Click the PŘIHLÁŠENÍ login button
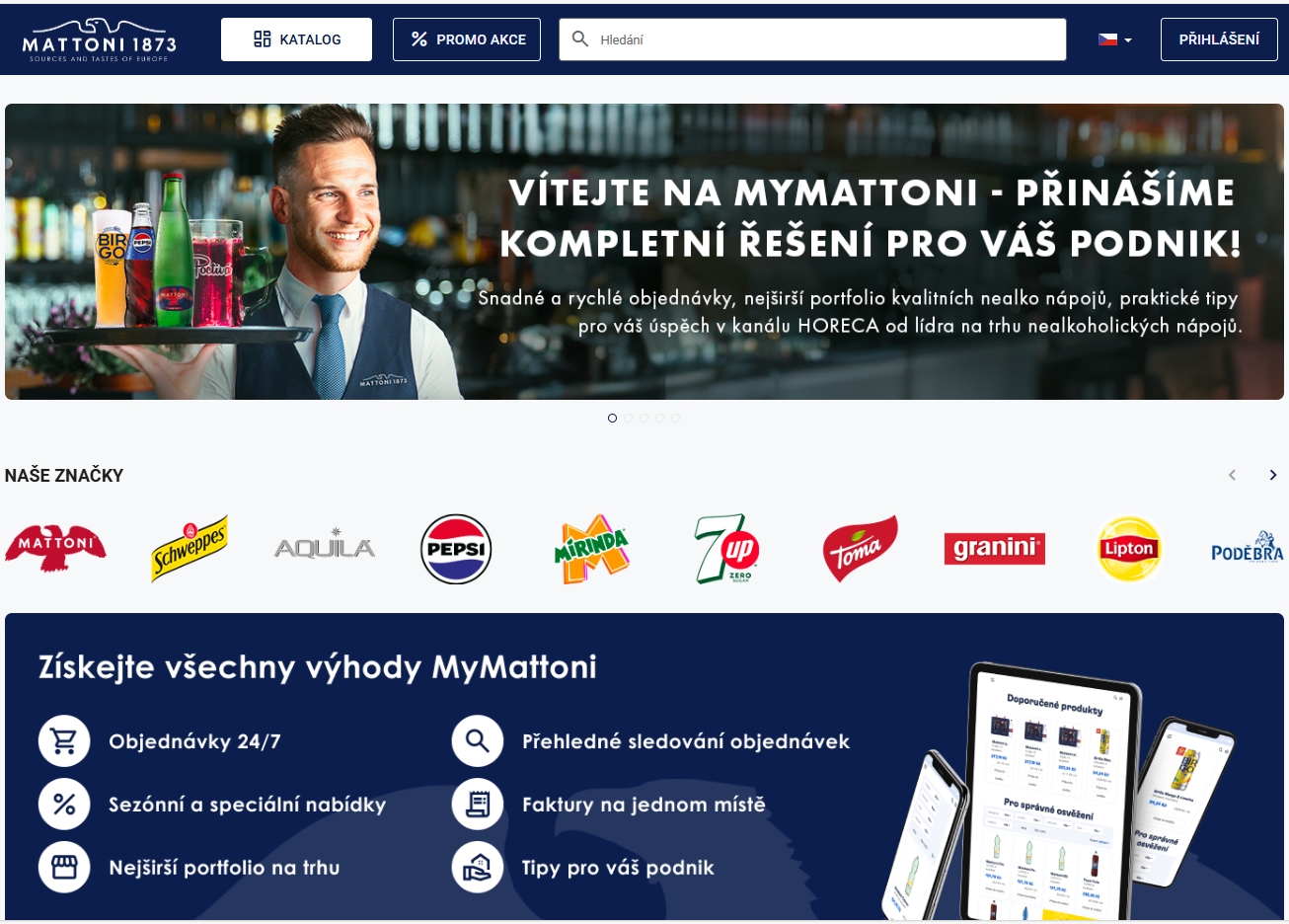The height and width of the screenshot is (924, 1289). click(x=1219, y=39)
